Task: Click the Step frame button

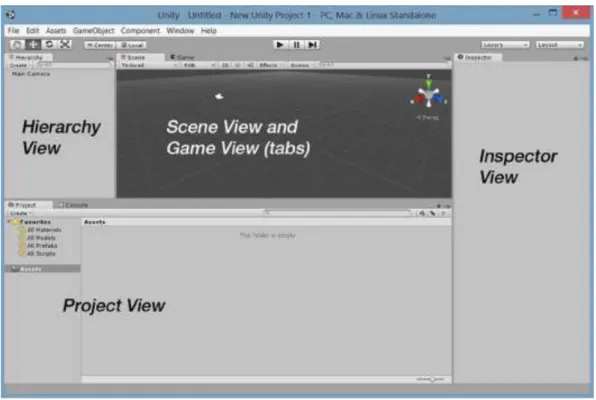Action: pos(312,45)
